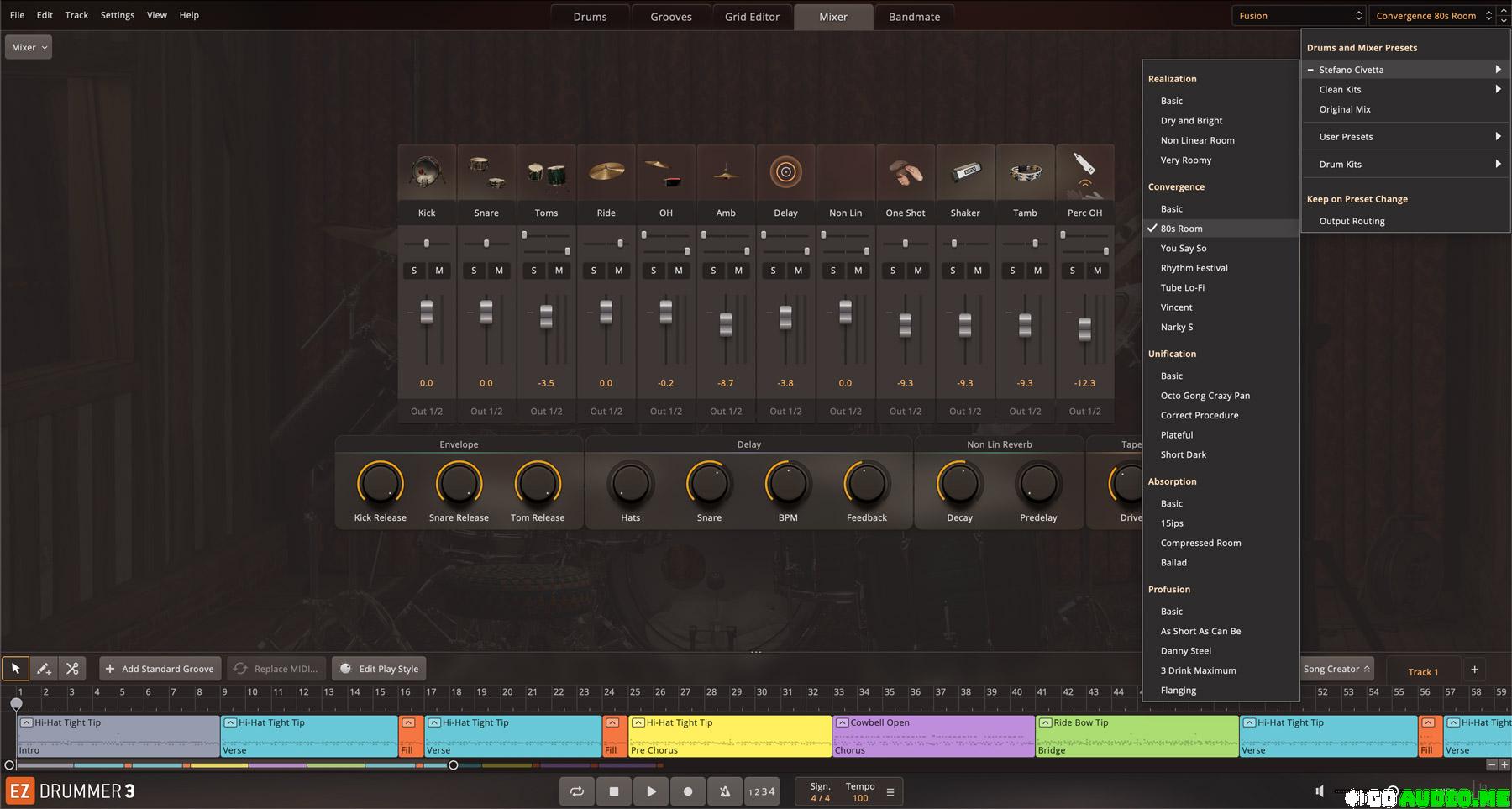Start playback with Play button
The width and height of the screenshot is (1512, 809).
tap(651, 791)
